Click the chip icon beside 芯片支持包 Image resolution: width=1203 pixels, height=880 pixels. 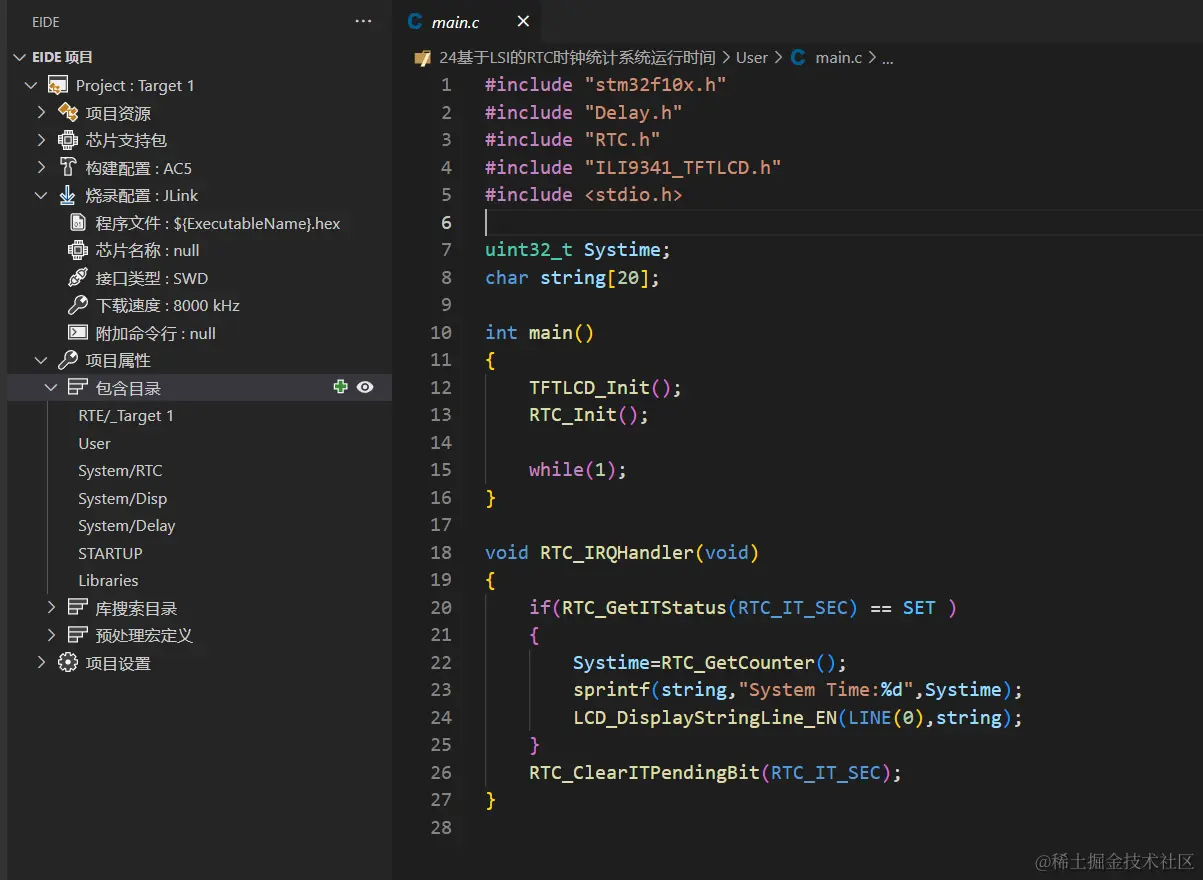68,141
